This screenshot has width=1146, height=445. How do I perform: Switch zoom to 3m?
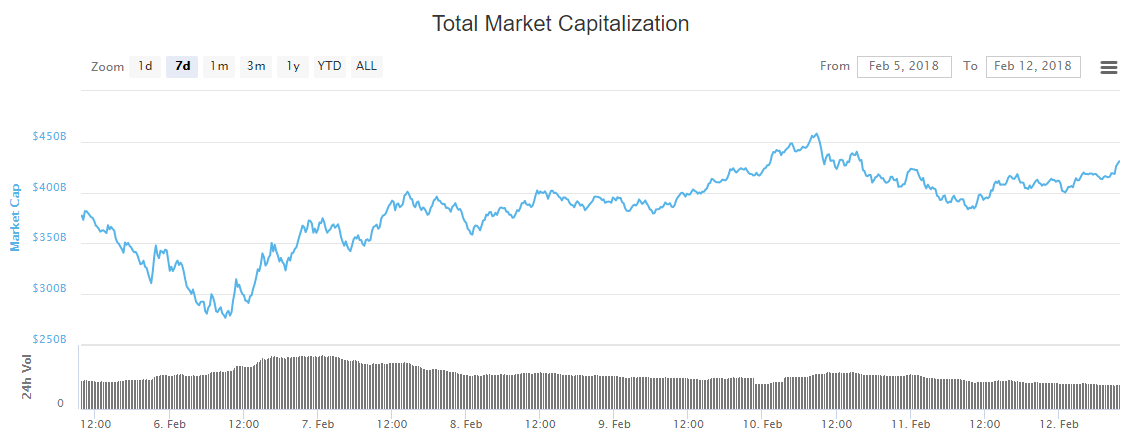coord(256,67)
